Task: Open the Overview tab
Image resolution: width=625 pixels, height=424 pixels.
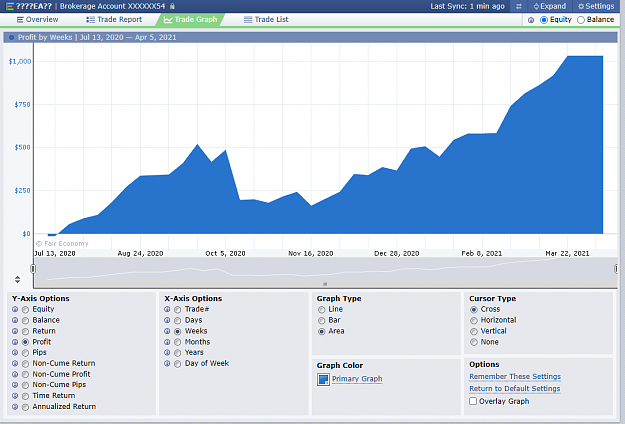Action: pyautogui.click(x=37, y=20)
